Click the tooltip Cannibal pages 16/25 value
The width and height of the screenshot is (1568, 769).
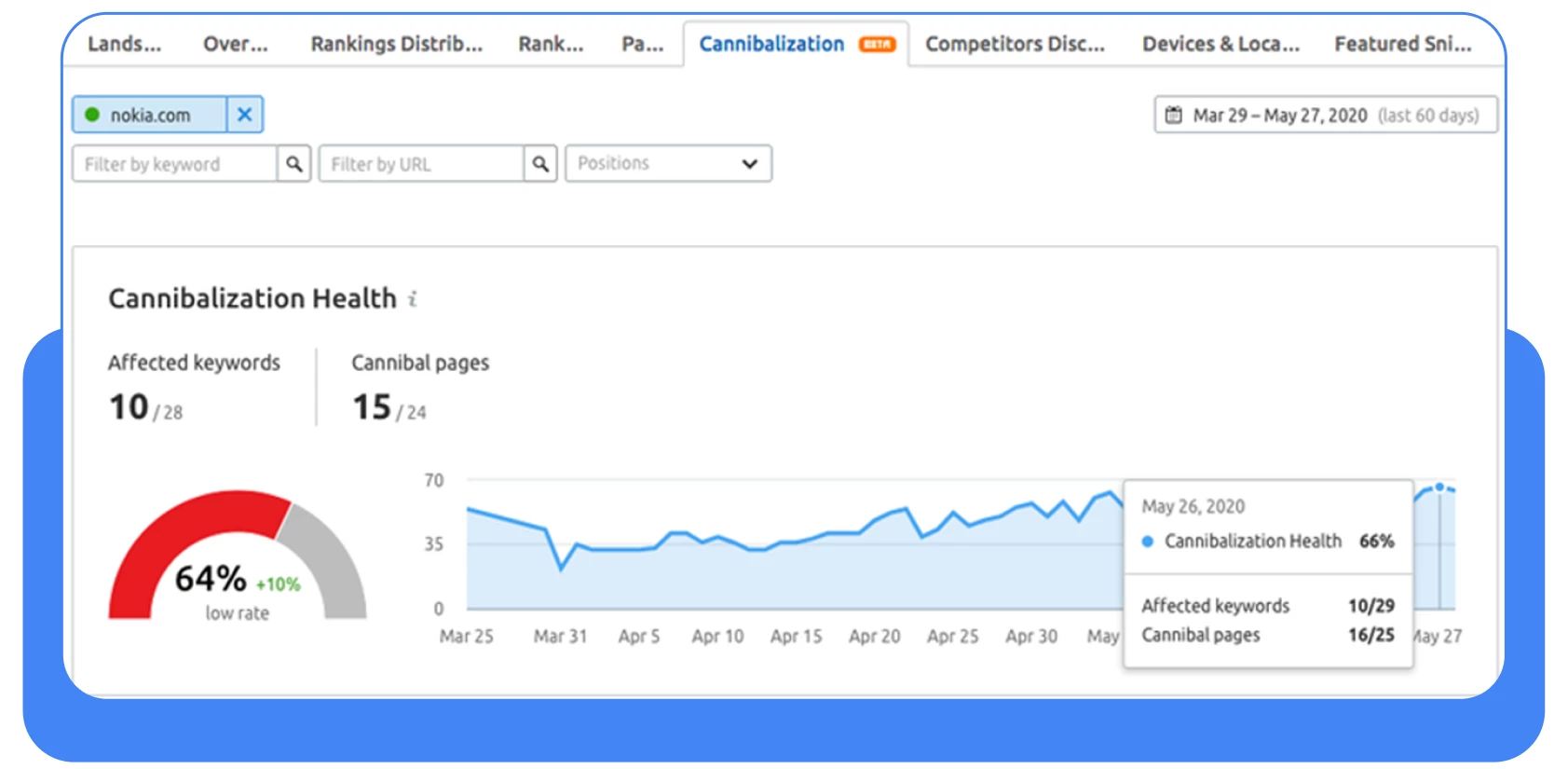click(1371, 635)
